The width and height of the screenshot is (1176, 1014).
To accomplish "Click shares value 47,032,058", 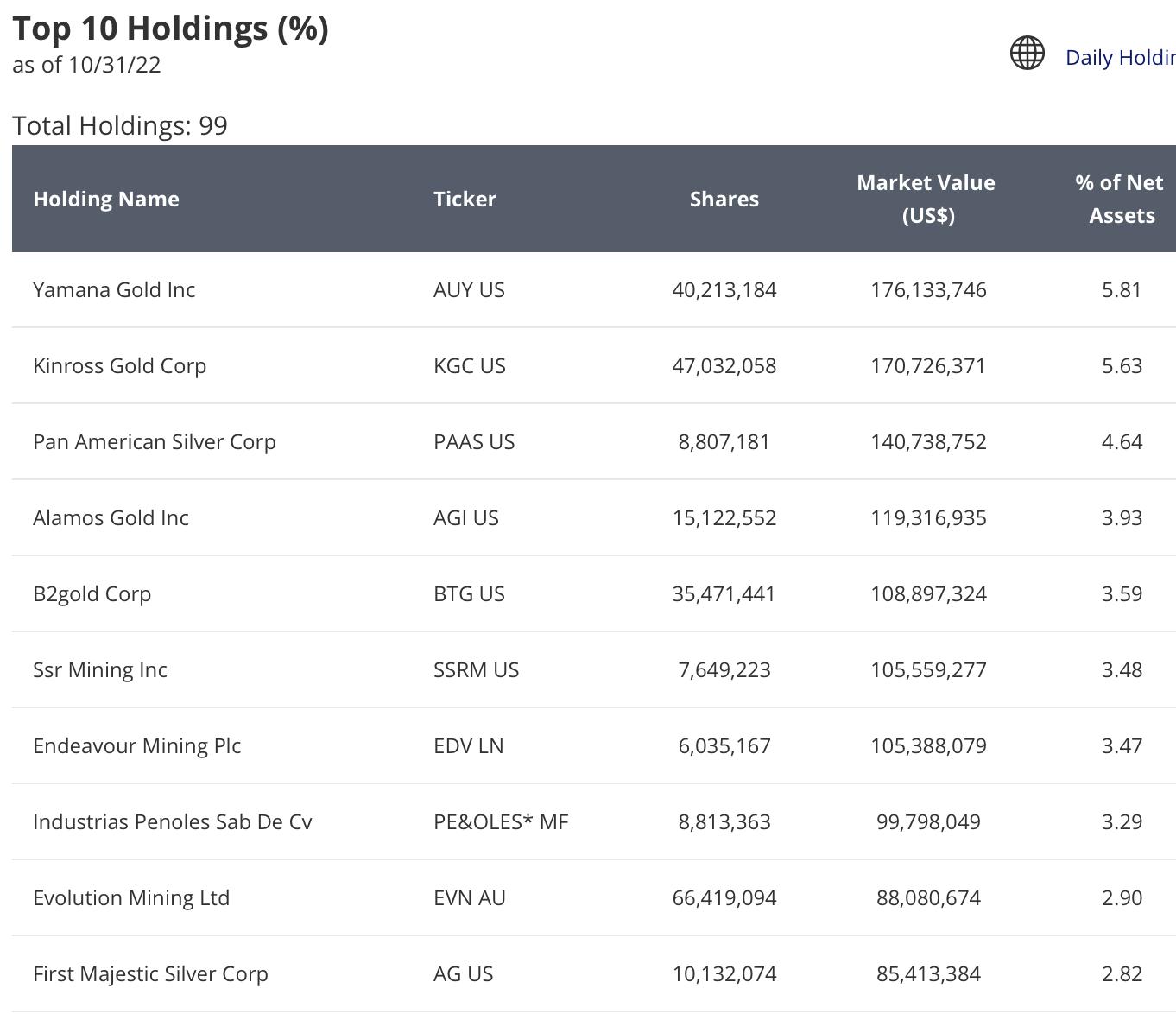I will 724,365.
